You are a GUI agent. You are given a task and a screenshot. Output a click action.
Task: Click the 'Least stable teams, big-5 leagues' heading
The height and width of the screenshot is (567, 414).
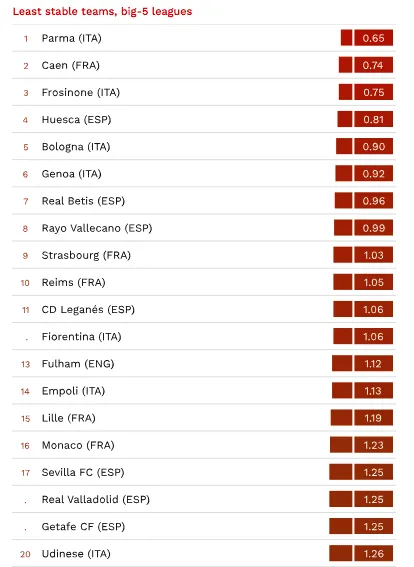pyautogui.click(x=102, y=11)
